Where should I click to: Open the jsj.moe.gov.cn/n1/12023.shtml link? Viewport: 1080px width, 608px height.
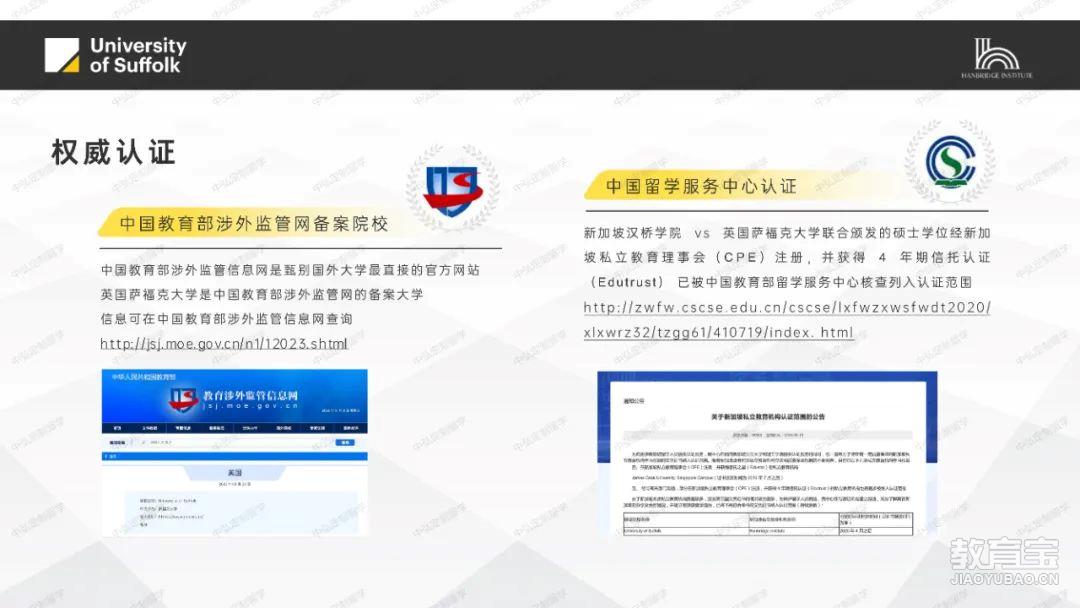coord(224,344)
